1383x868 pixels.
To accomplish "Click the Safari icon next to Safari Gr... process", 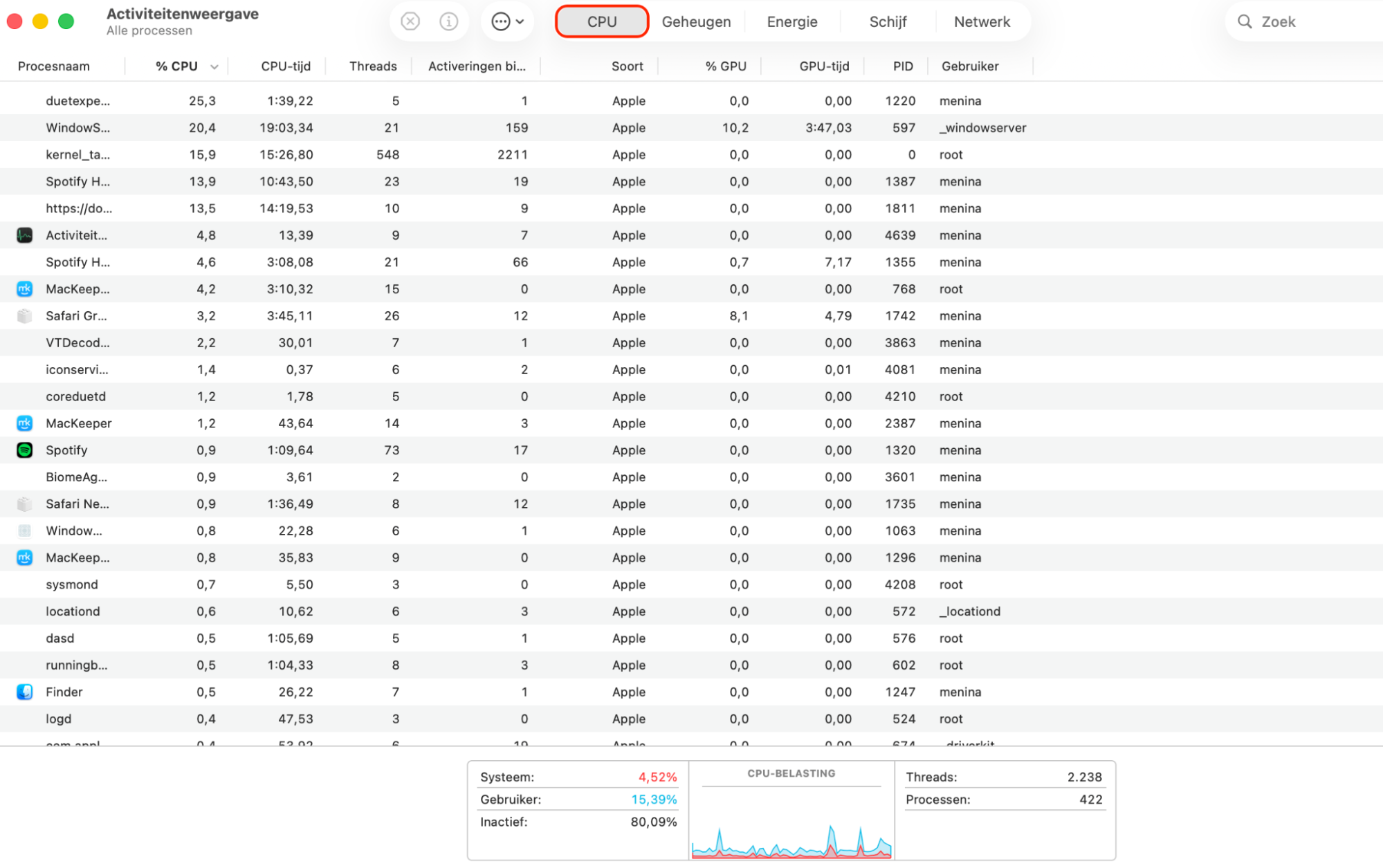I will (24, 315).
